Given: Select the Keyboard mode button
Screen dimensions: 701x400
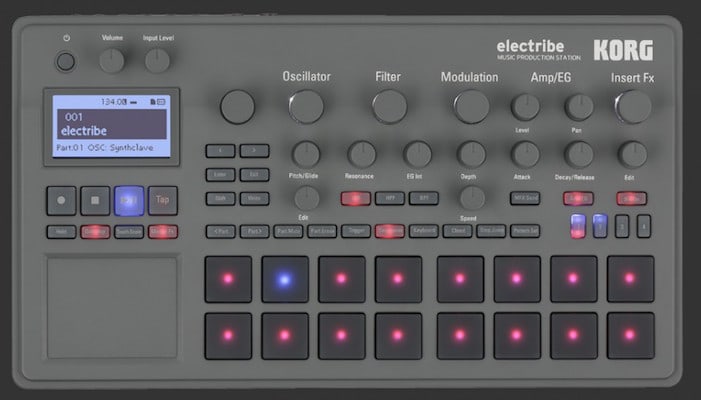Looking at the screenshot, I should pyautogui.click(x=423, y=231).
